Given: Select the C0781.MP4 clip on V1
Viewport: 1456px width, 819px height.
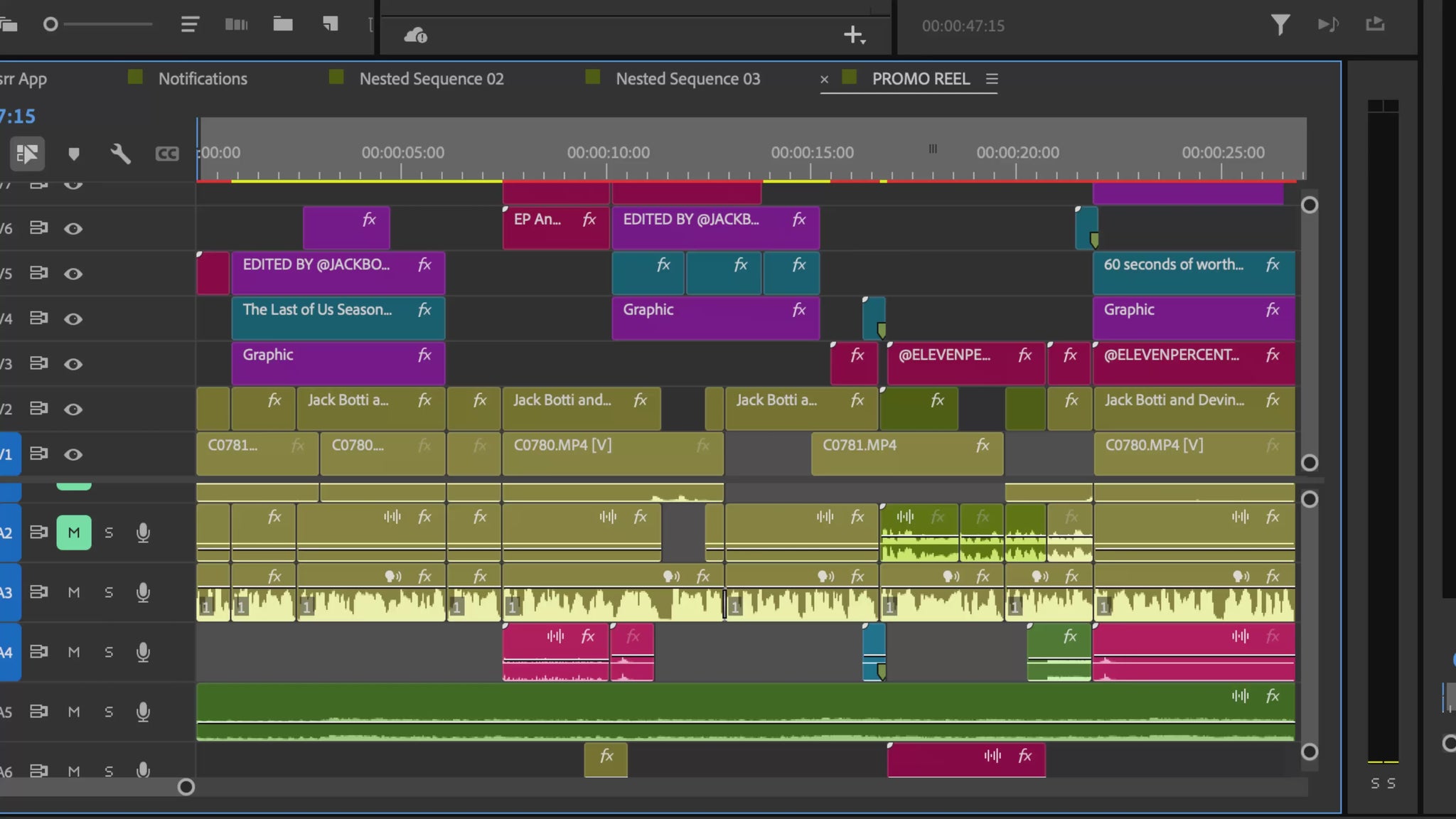Looking at the screenshot, I should click(907, 454).
